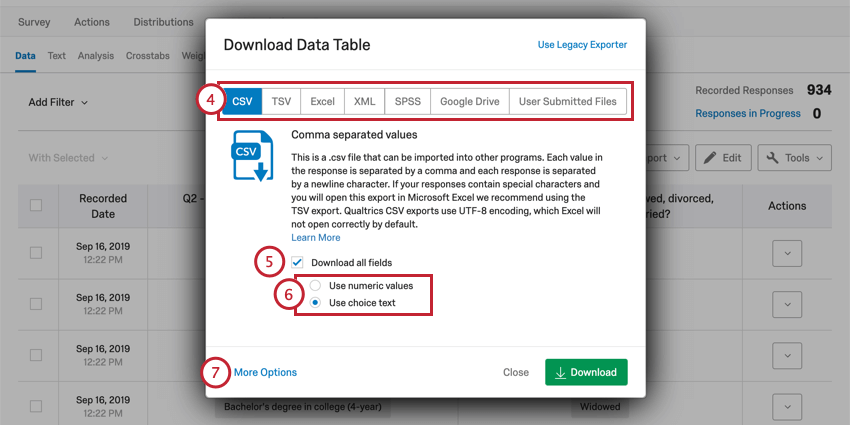This screenshot has width=850, height=425.
Task: Open the Use Legacy Exporter link
Action: point(582,44)
